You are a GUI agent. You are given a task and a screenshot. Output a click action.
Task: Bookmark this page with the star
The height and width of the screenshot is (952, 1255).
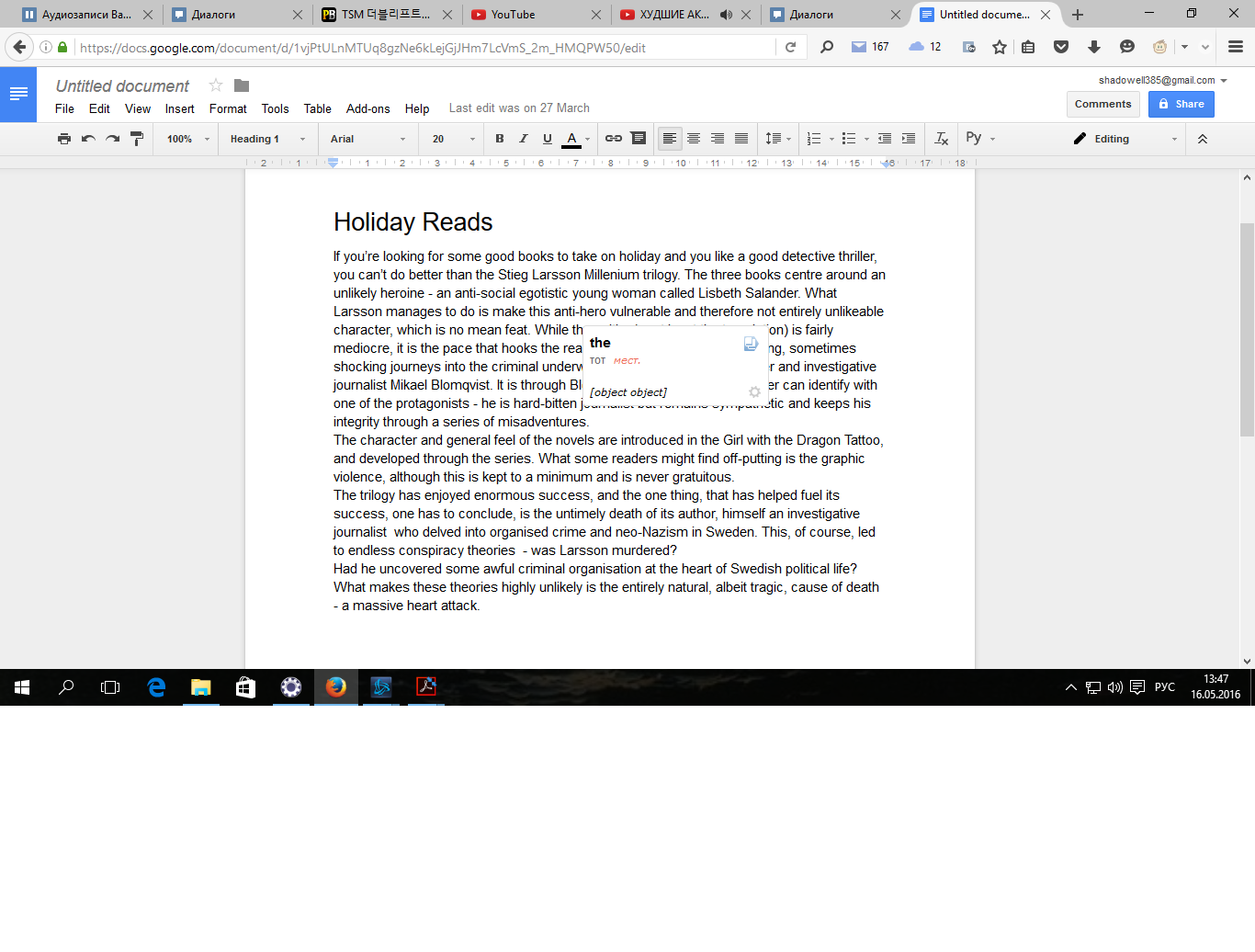(x=1000, y=47)
